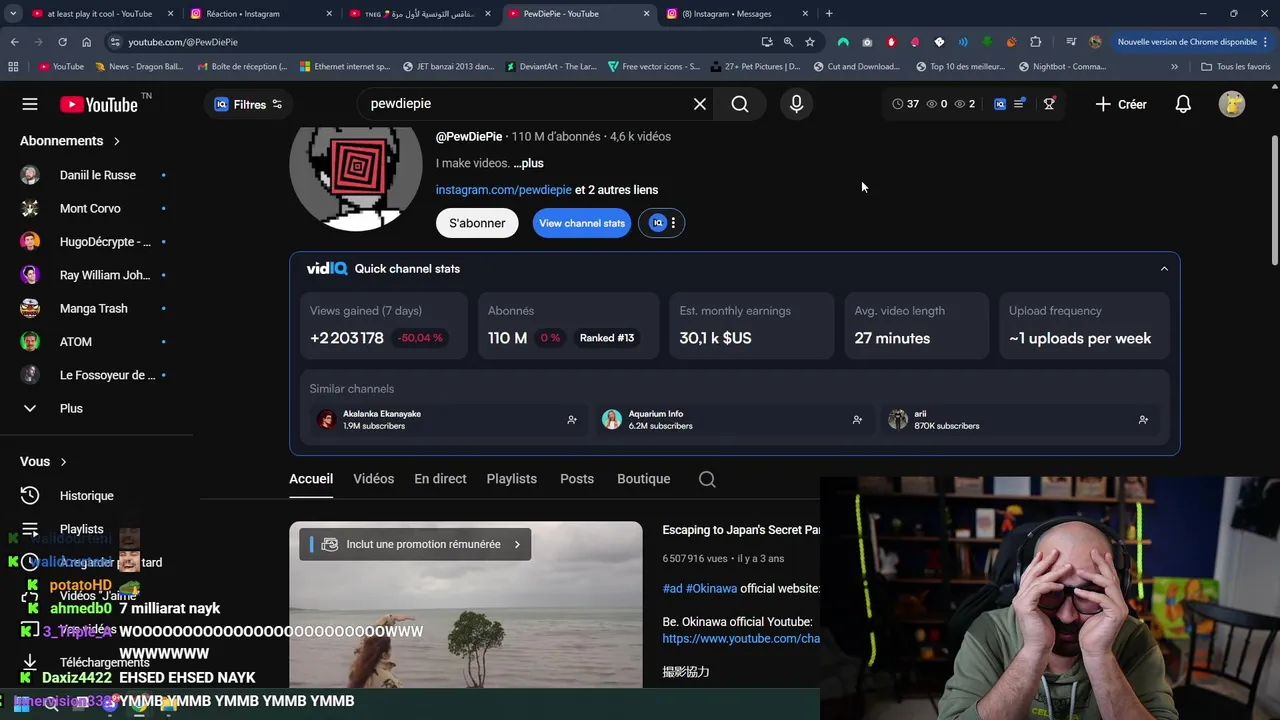The width and height of the screenshot is (1280, 720).
Task: Open vidIQ trophy icon in header
Action: pyautogui.click(x=1049, y=104)
